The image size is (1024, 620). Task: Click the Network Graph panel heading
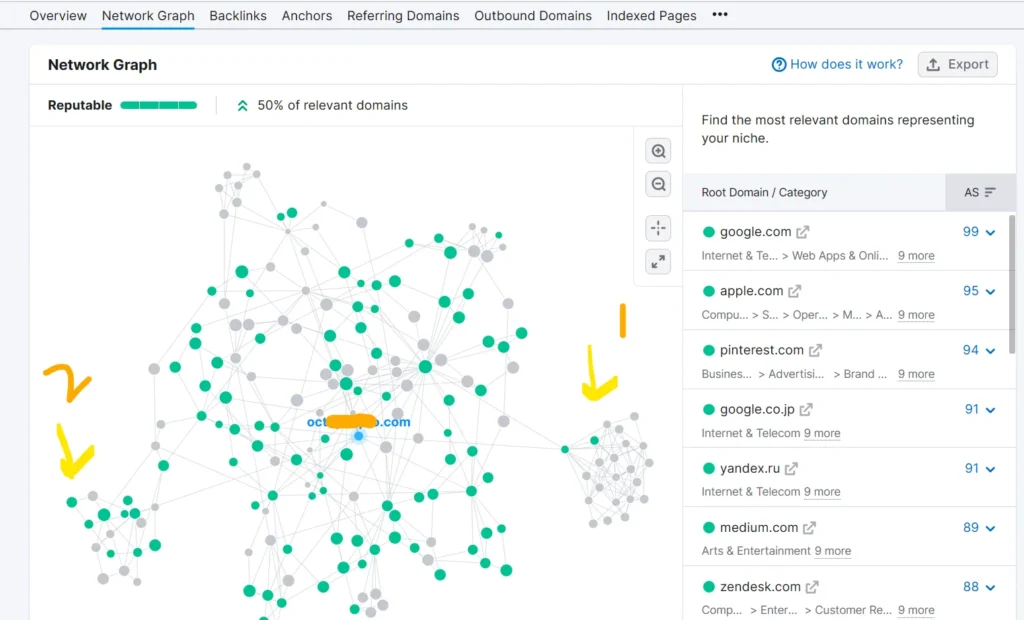103,65
